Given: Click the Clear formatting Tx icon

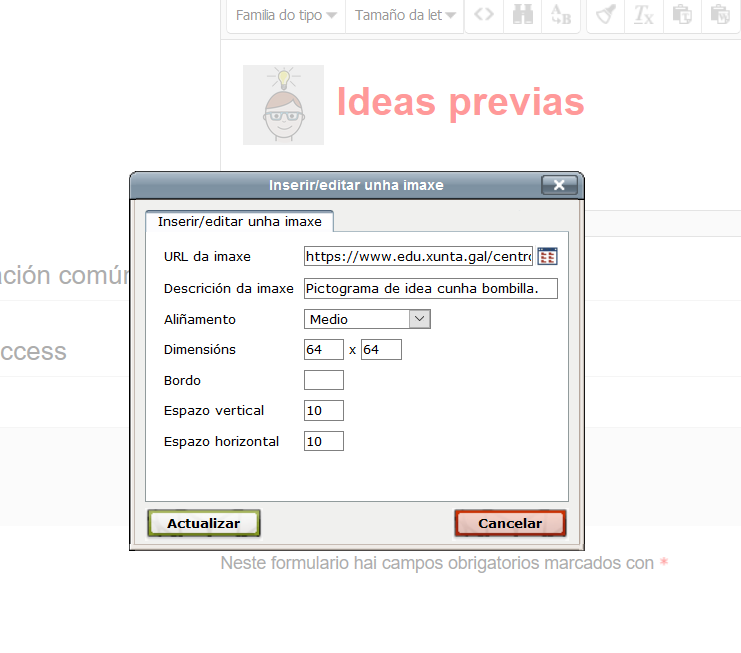Looking at the screenshot, I should point(644,16).
